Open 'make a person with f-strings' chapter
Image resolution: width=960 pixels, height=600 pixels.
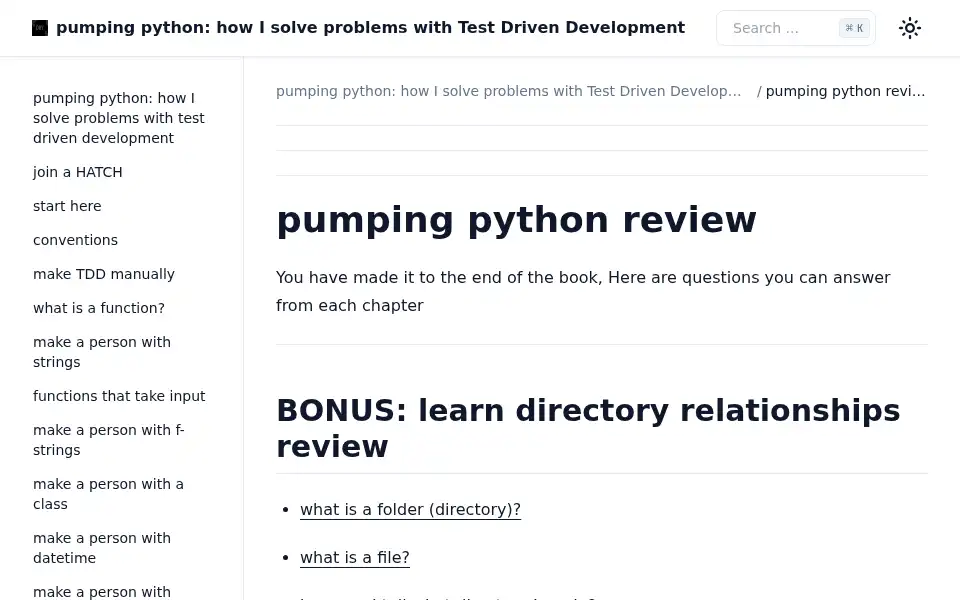tap(109, 440)
